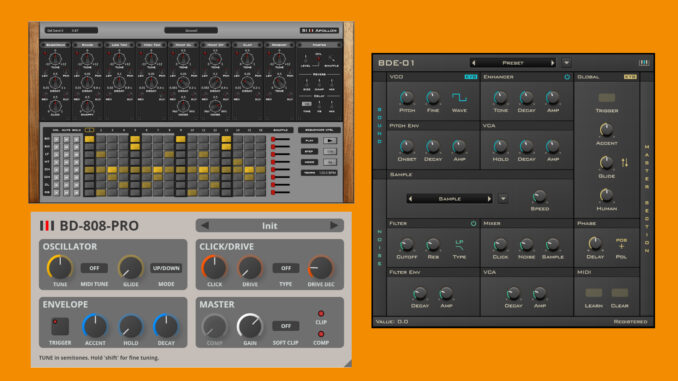
Task: Adjust the Sample Speed knob in BDE-01
Action: pyautogui.click(x=539, y=196)
